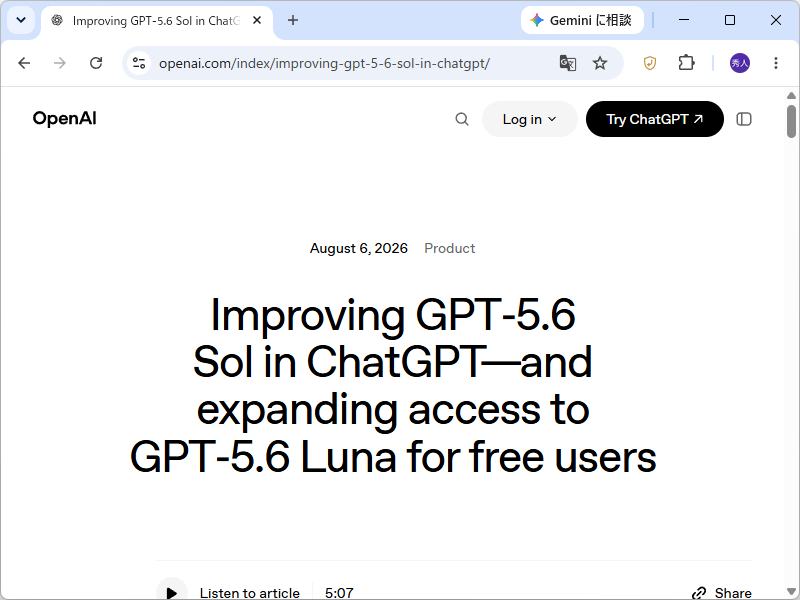The width and height of the screenshot is (800, 600).
Task: Play the Listen to article audio
Action: tap(172, 592)
